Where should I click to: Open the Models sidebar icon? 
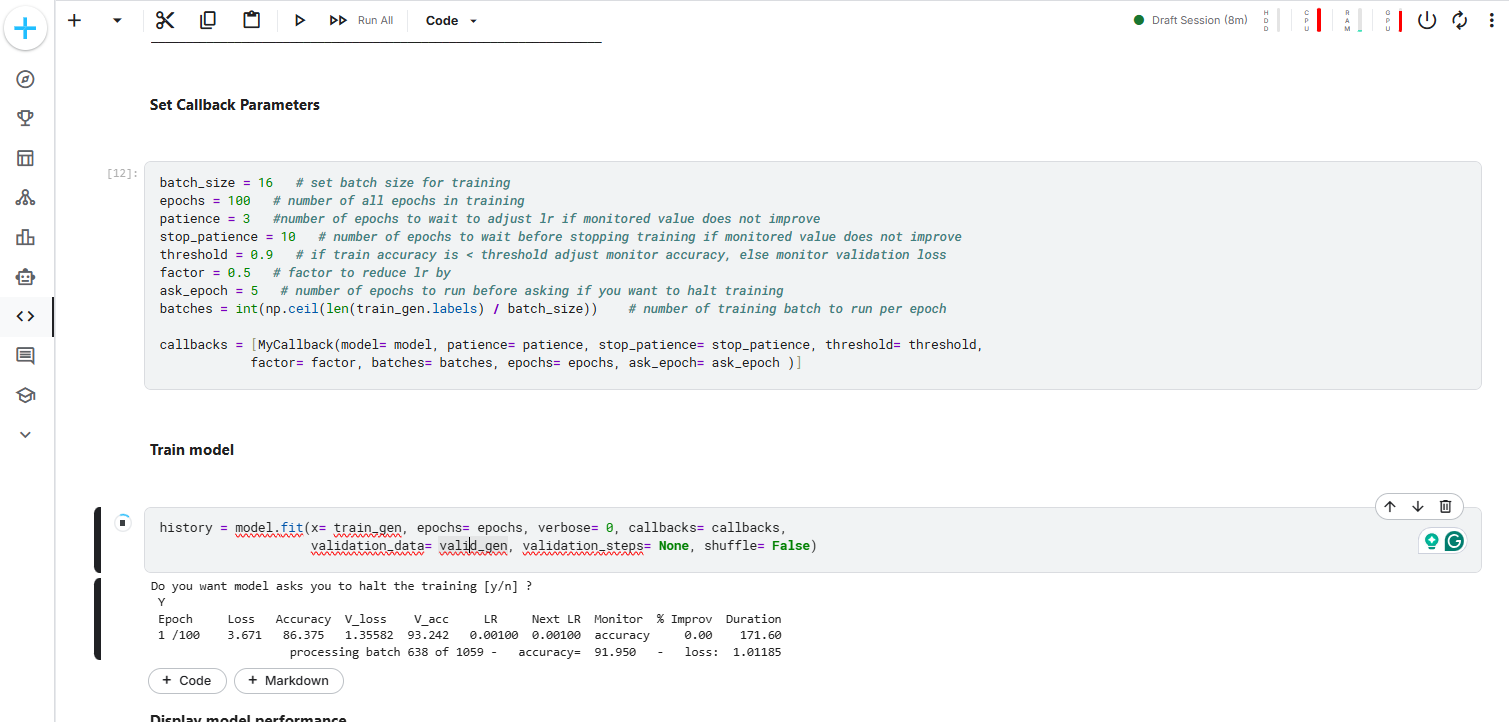point(25,197)
